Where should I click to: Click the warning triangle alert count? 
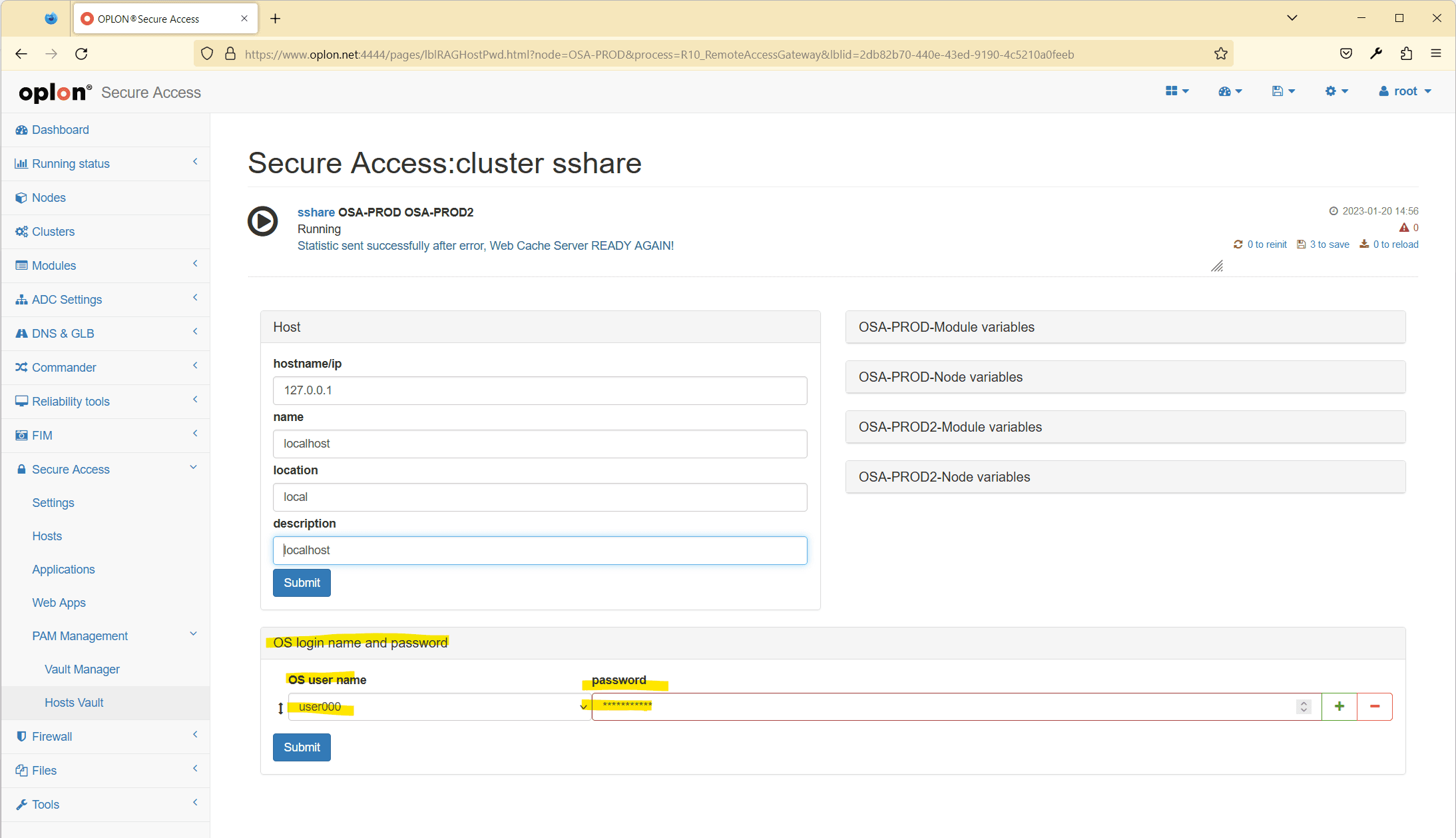[1409, 228]
